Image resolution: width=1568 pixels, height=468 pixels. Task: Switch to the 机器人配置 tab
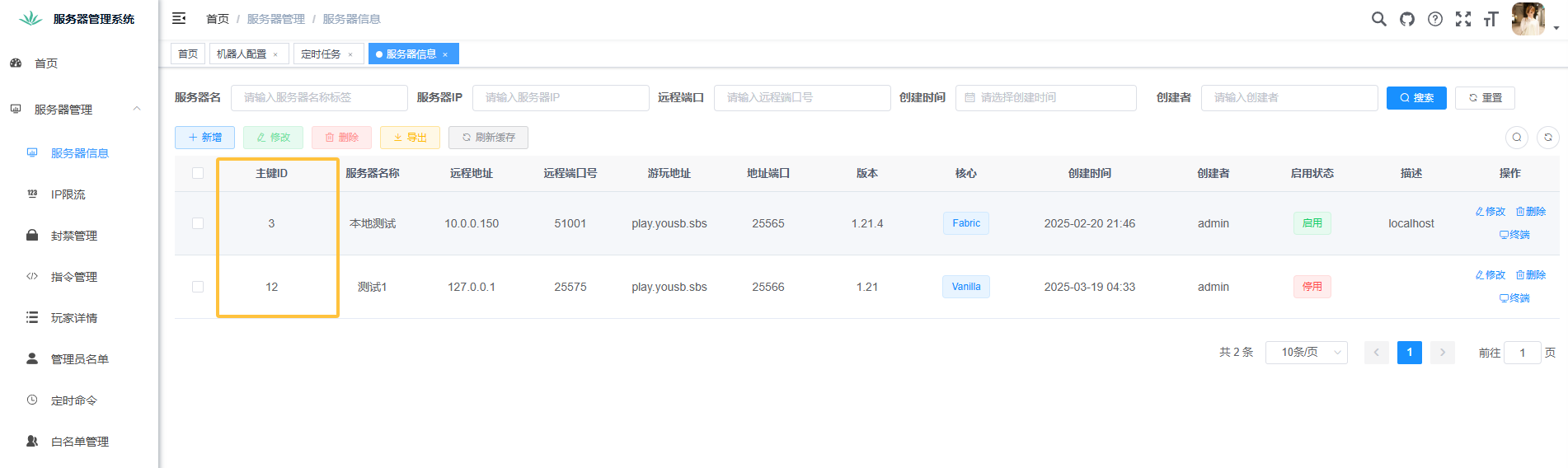pyautogui.click(x=249, y=54)
